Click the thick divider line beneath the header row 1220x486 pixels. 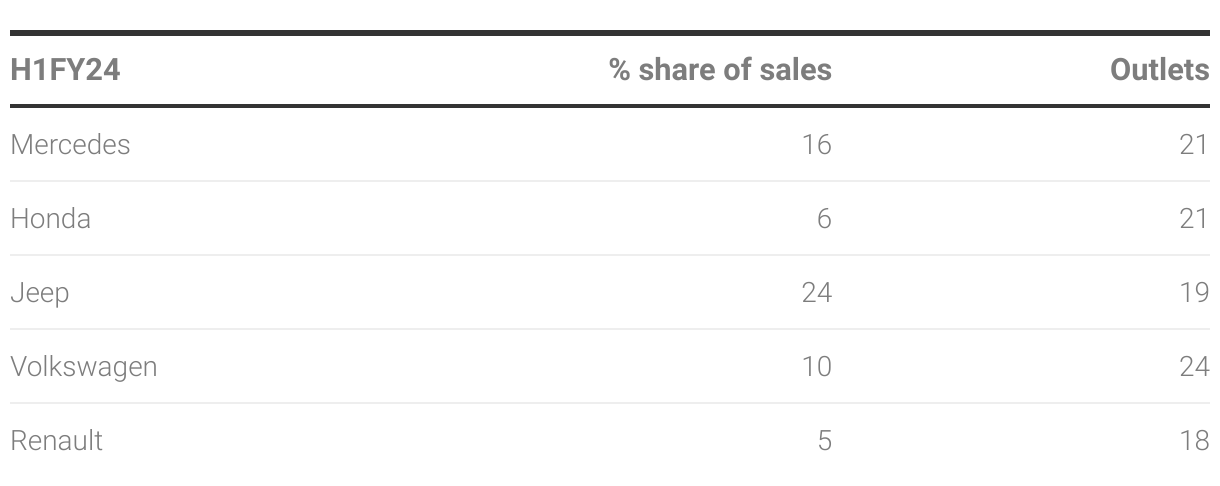click(x=610, y=106)
